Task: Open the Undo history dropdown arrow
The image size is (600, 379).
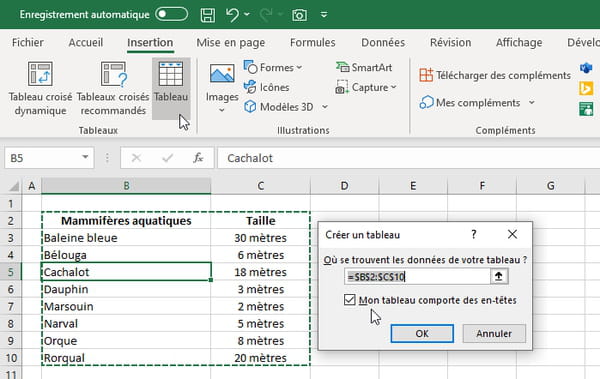Action: coord(247,14)
